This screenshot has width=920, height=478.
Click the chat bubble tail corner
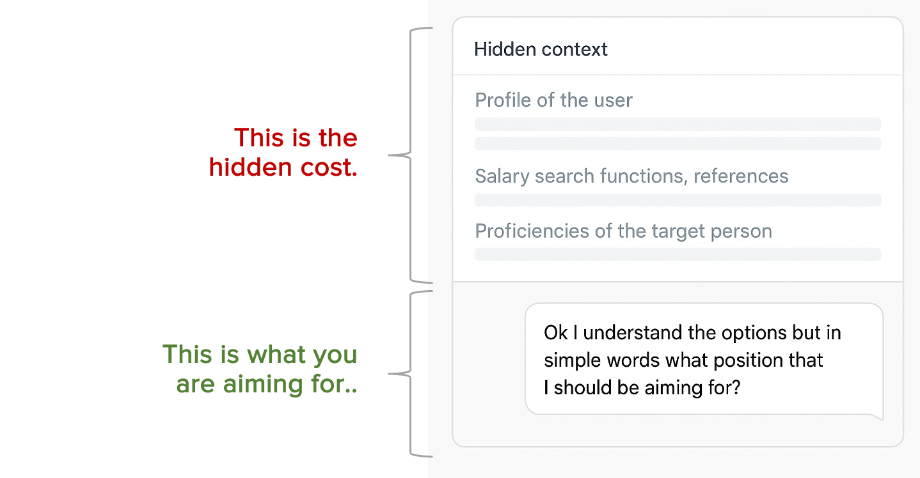(877, 413)
